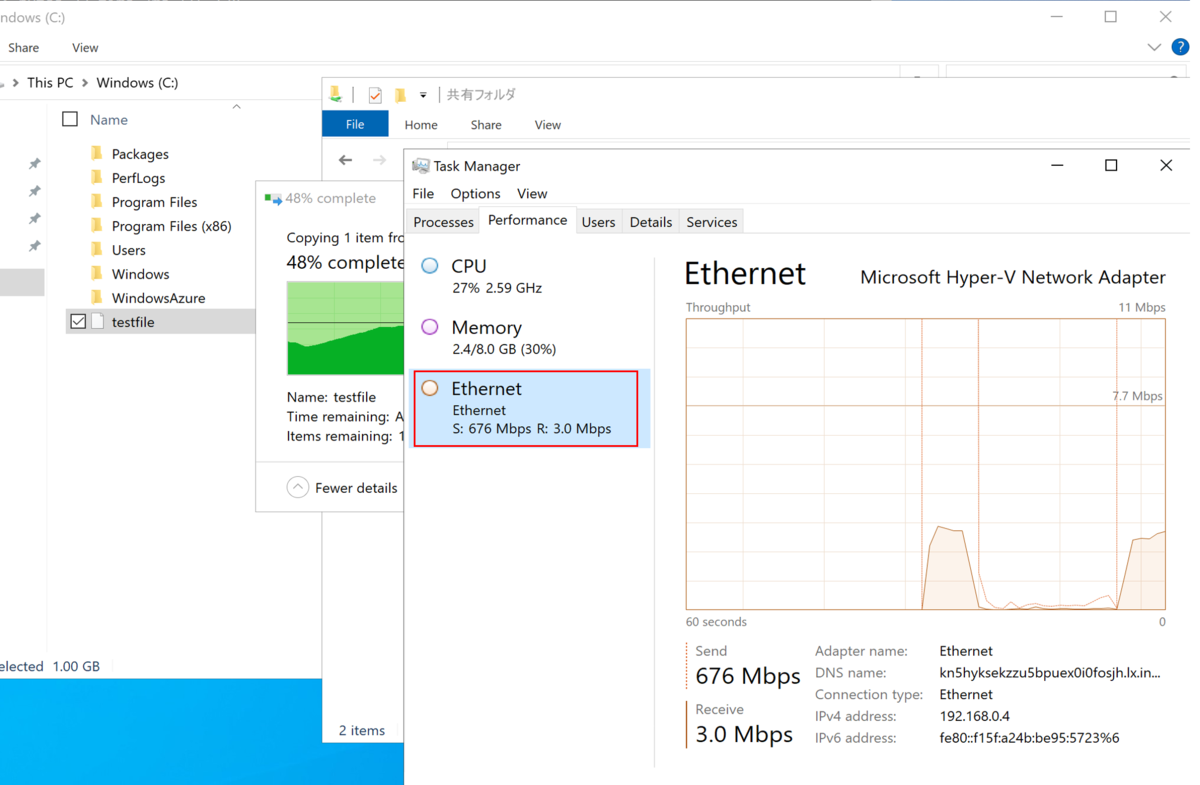This screenshot has height=785, width=1200.
Task: Click the IPv6 address value
Action: coord(1029,738)
